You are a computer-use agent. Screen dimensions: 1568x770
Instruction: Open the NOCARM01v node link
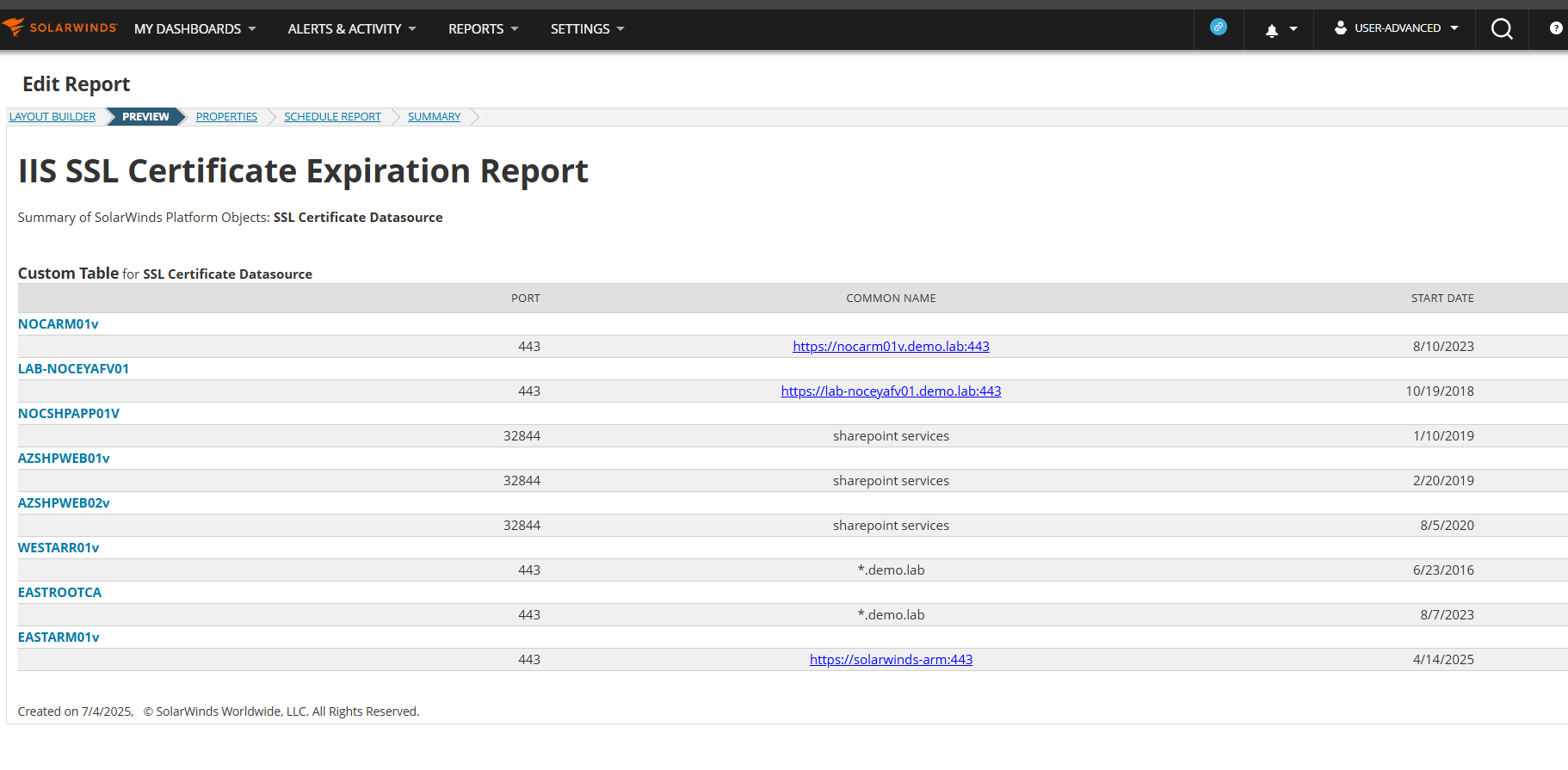tap(59, 324)
